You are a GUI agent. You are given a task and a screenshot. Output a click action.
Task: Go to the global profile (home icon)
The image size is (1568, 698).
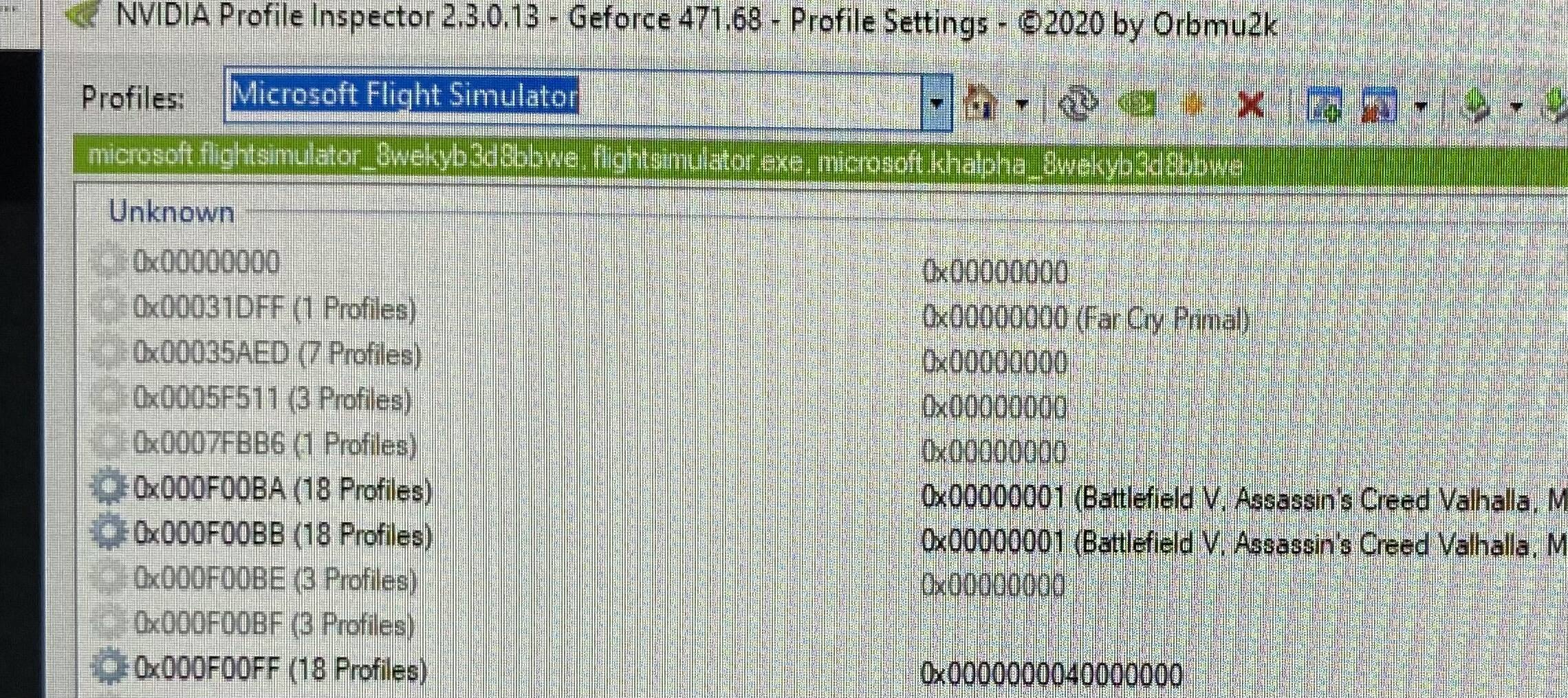[x=981, y=103]
